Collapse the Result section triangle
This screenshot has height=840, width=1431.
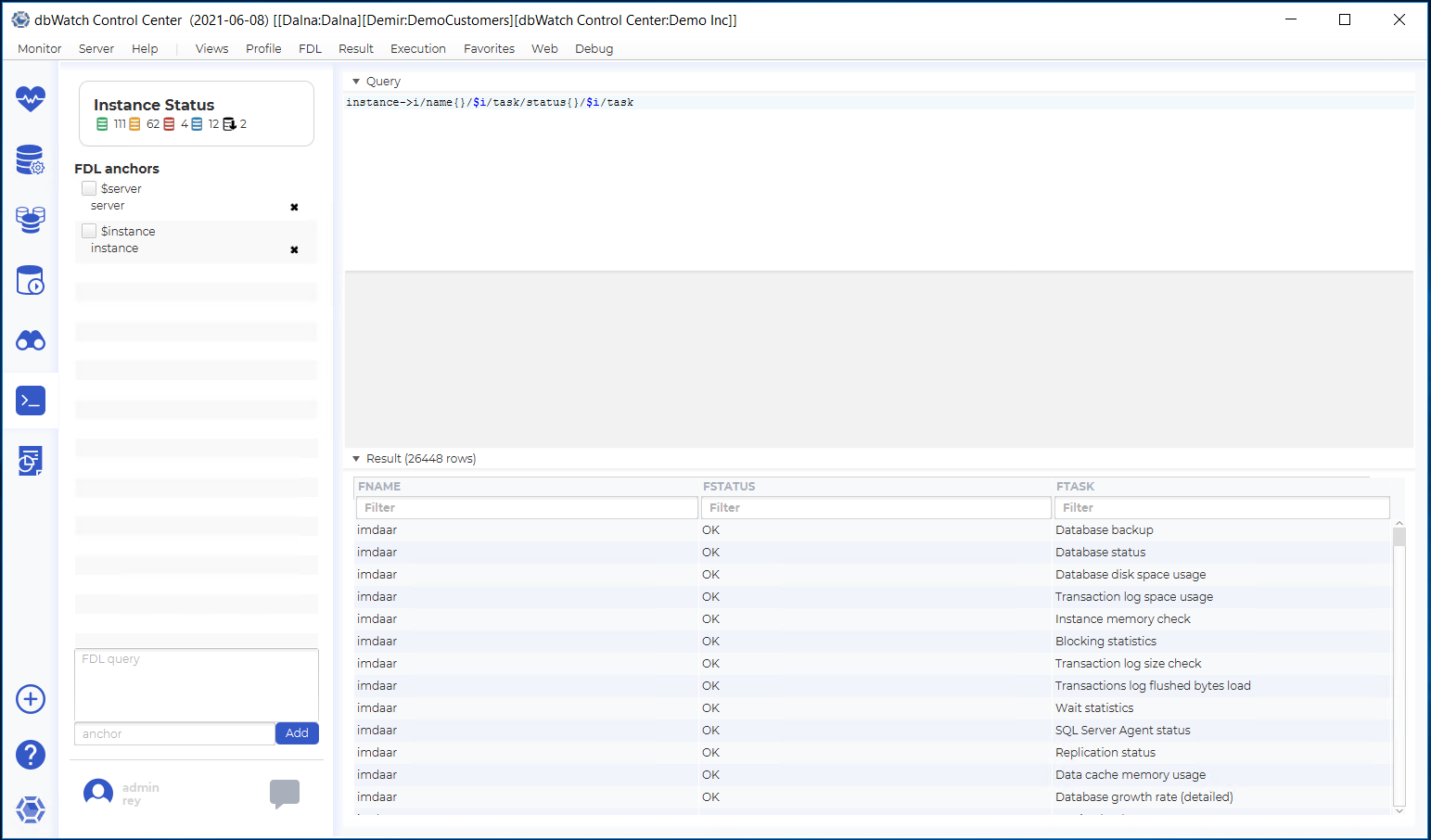coord(356,459)
